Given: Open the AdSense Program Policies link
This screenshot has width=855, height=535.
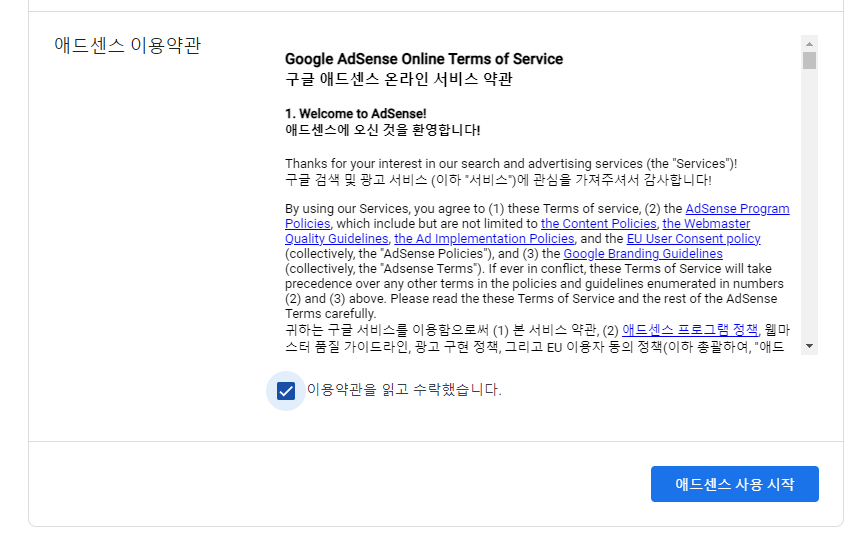Looking at the screenshot, I should pyautogui.click(x=737, y=209).
